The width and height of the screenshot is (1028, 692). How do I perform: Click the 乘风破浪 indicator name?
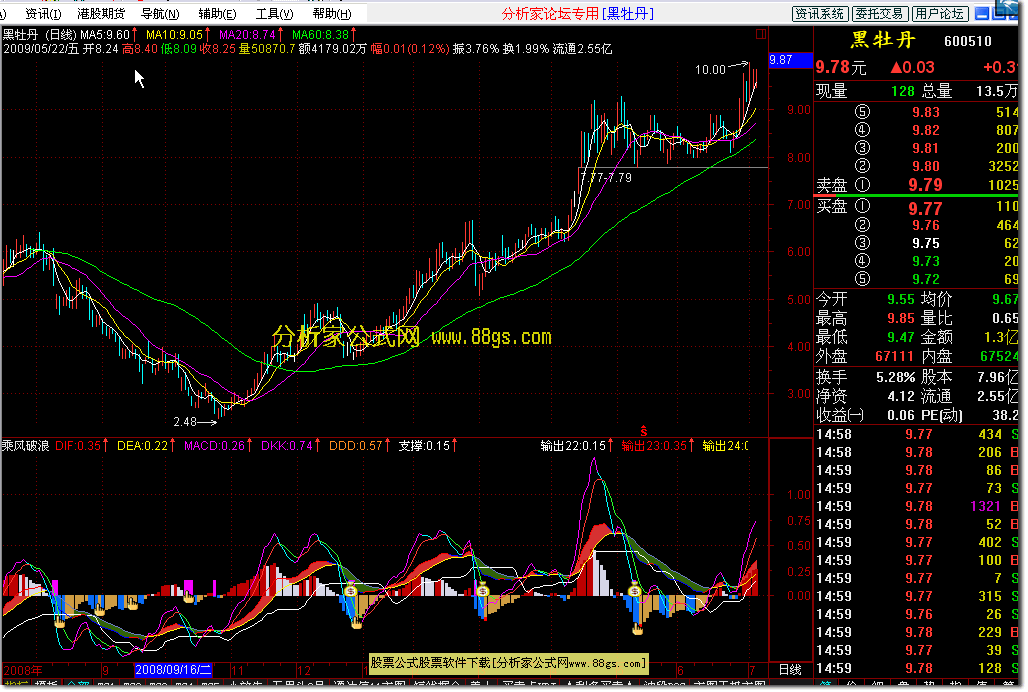click(25, 446)
